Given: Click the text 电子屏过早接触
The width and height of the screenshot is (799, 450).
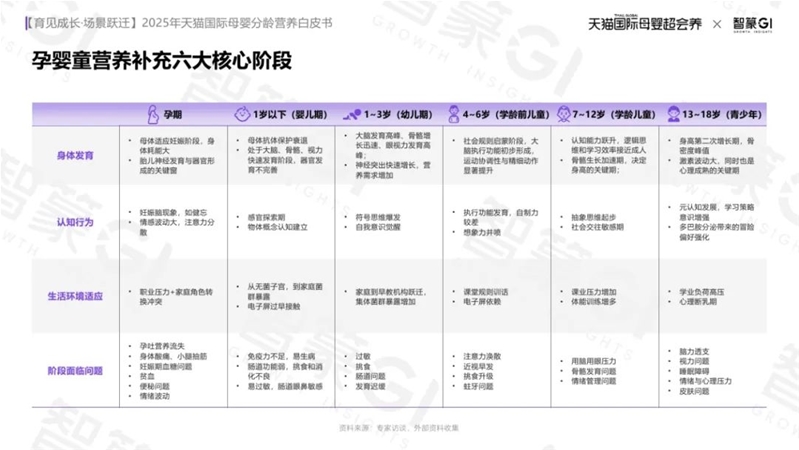Looking at the screenshot, I should (x=274, y=306).
